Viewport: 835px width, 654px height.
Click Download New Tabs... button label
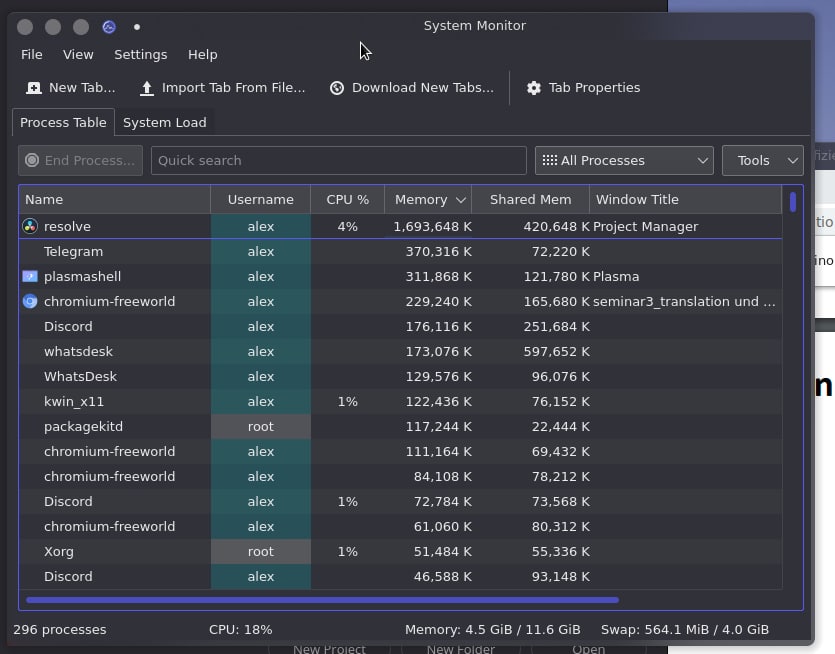coord(423,88)
